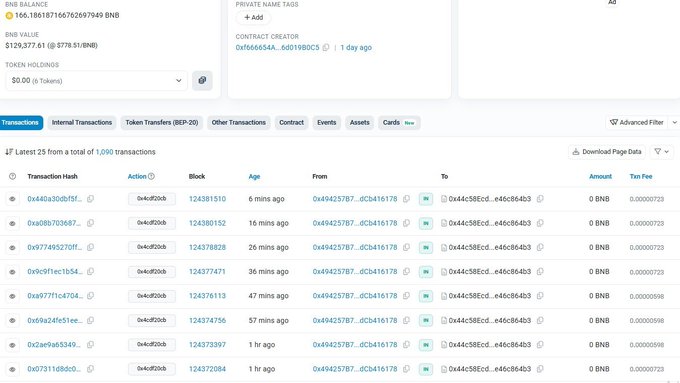The width and height of the screenshot is (680, 383).
Task: Copy From address in block 124380152 row
Action: pos(406,223)
